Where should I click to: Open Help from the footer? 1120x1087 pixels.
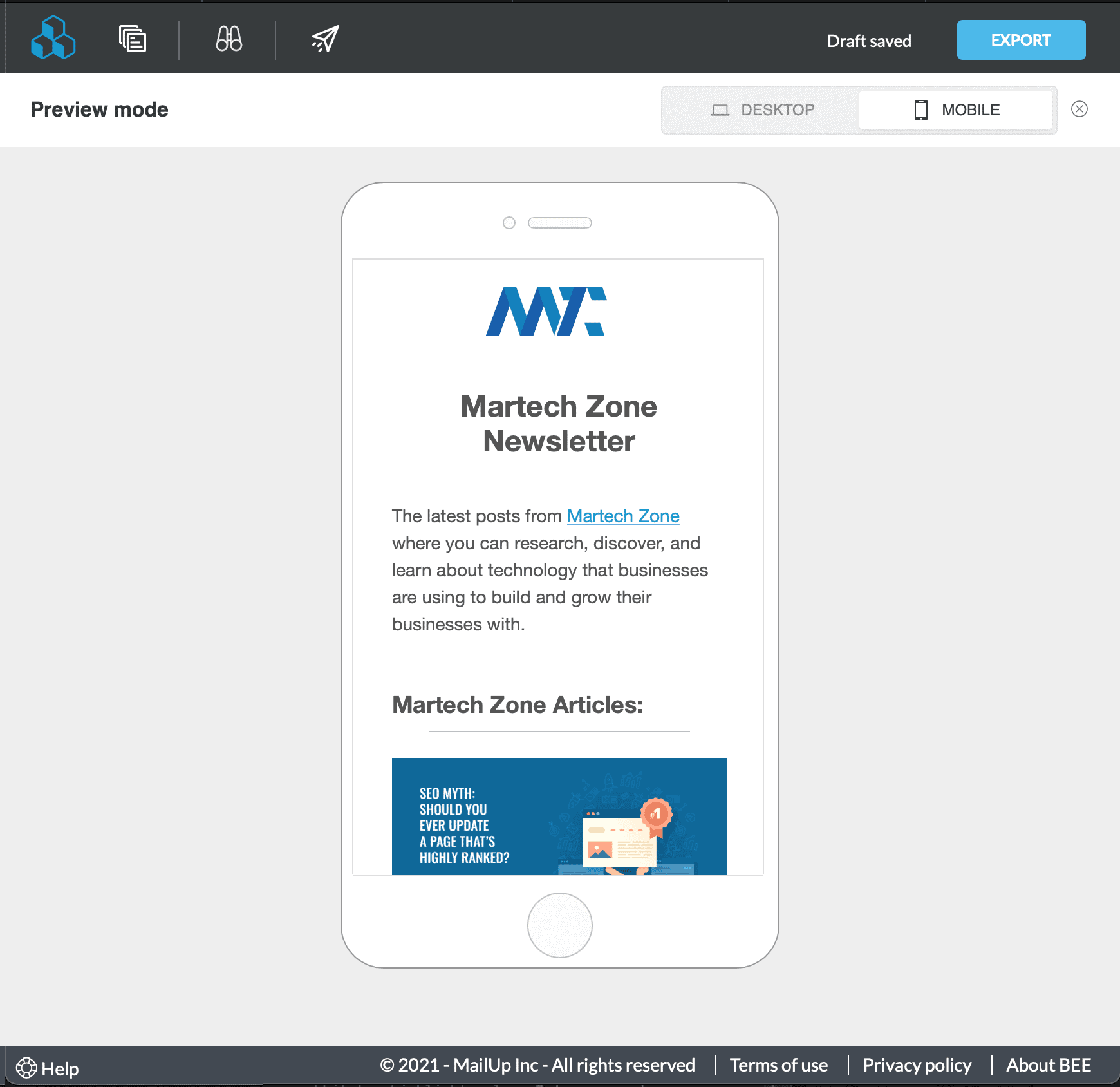[x=47, y=1068]
